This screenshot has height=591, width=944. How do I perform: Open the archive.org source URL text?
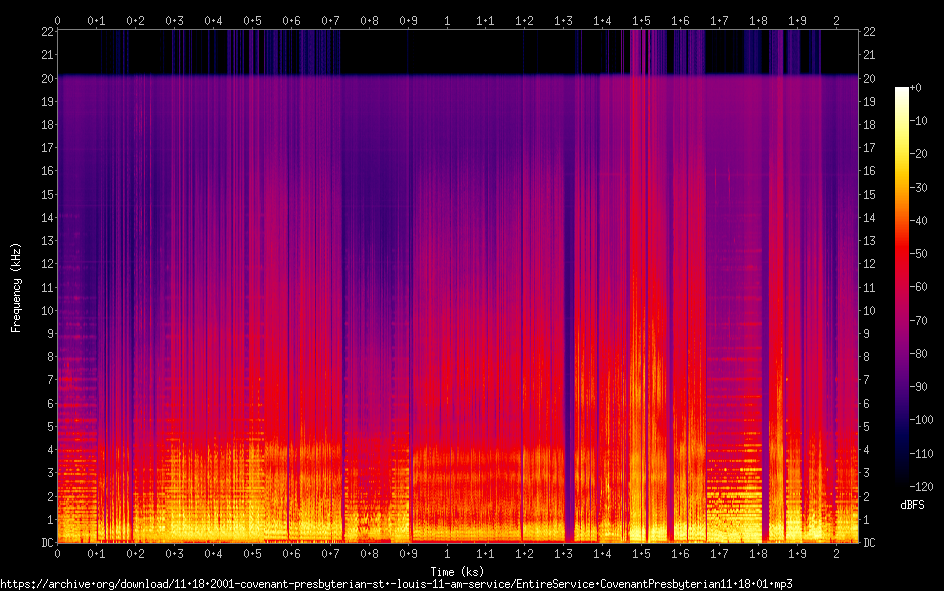[x=396, y=584]
